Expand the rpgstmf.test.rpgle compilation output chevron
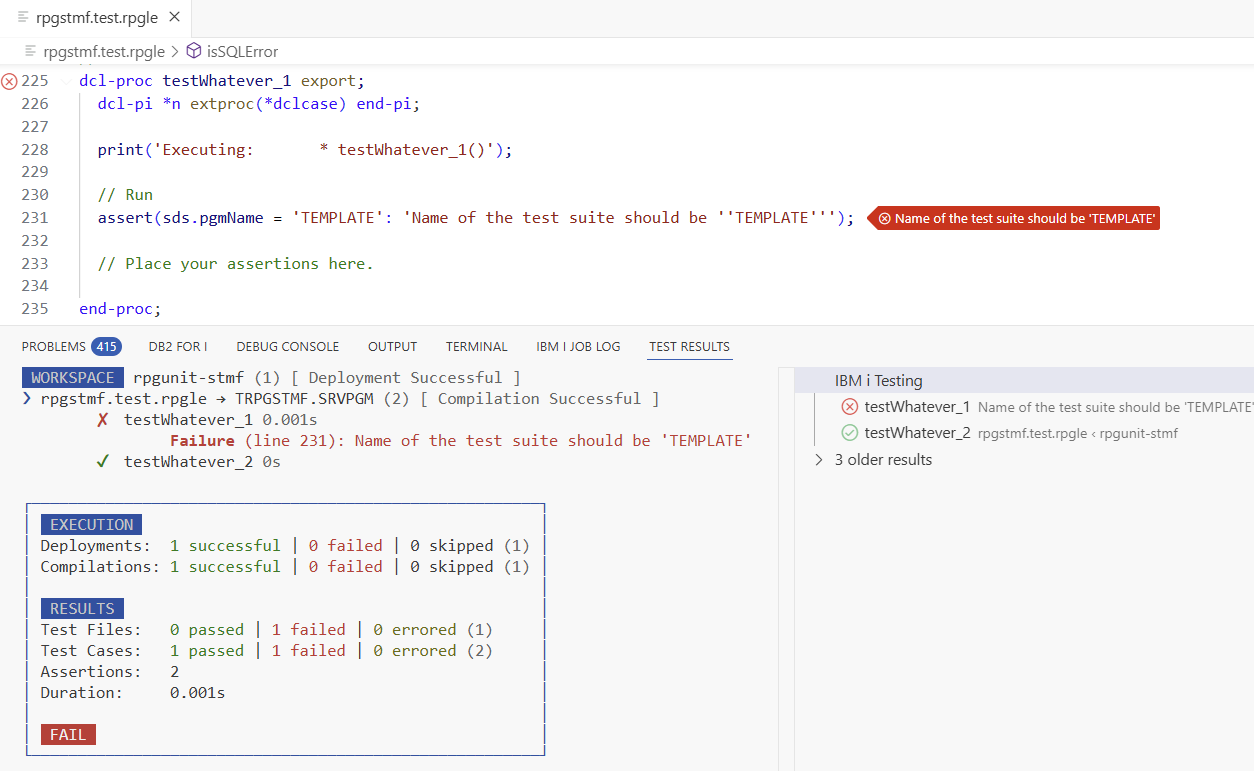 click(x=27, y=399)
